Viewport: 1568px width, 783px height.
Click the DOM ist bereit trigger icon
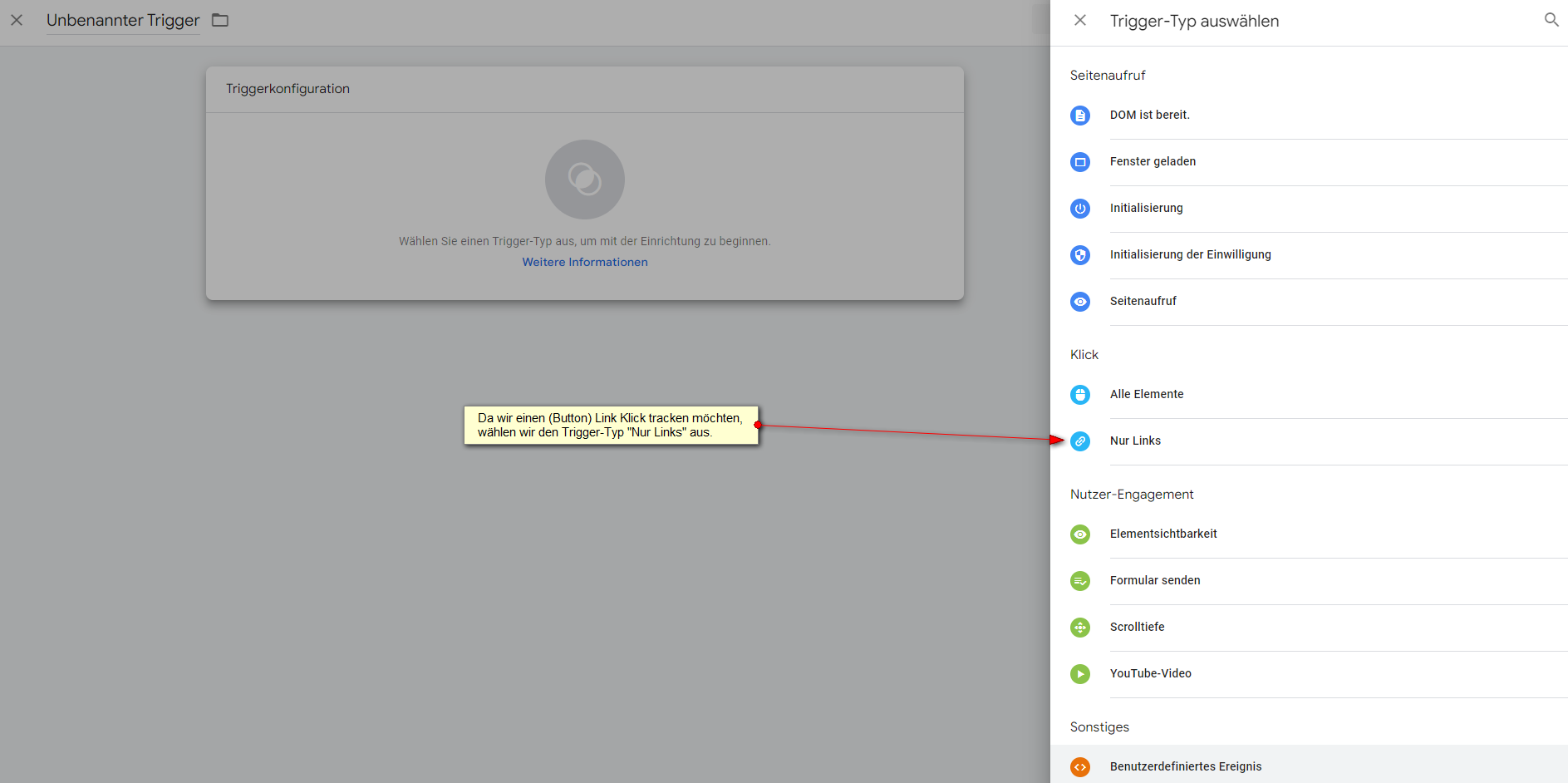coord(1080,116)
